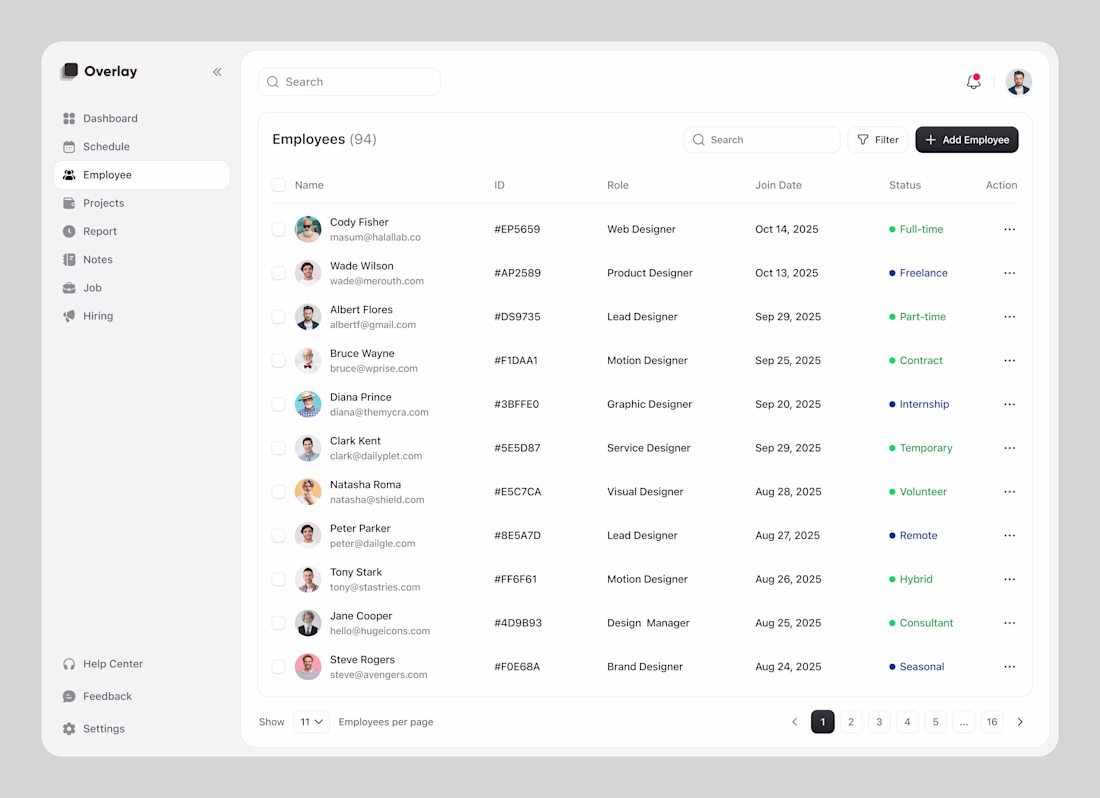The image size is (1100, 798).
Task: Go to page 3
Action: pyautogui.click(x=879, y=722)
